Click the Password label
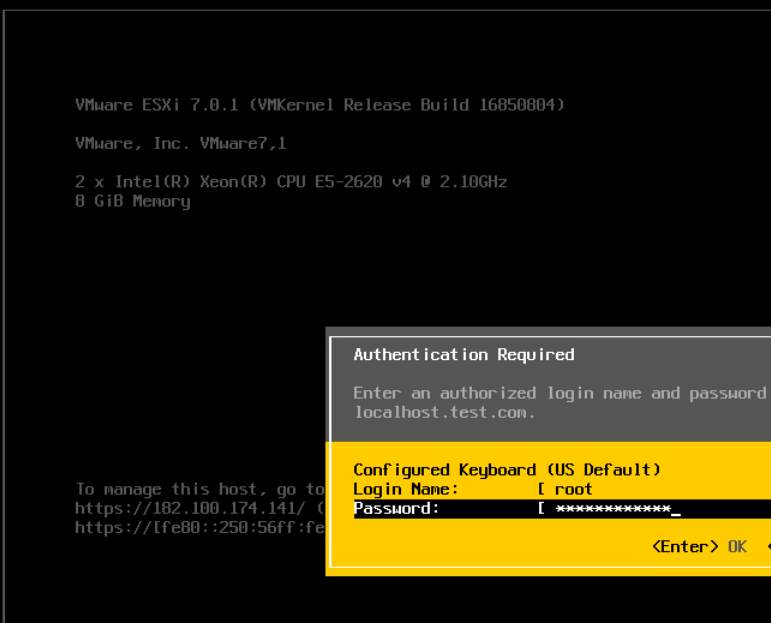Screen dimensions: 771x623 (397, 509)
